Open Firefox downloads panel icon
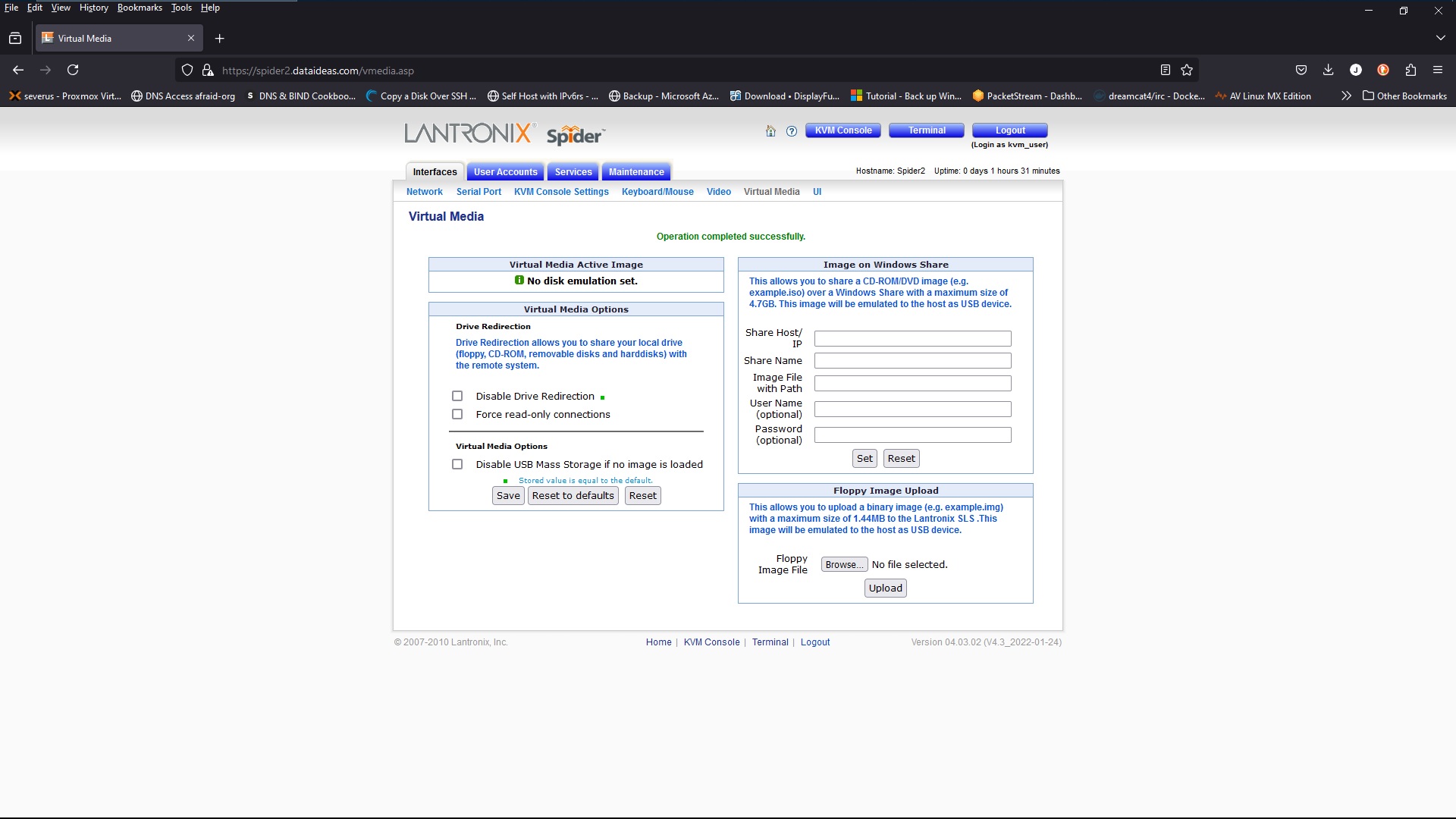This screenshot has width=1456, height=819. [x=1328, y=70]
